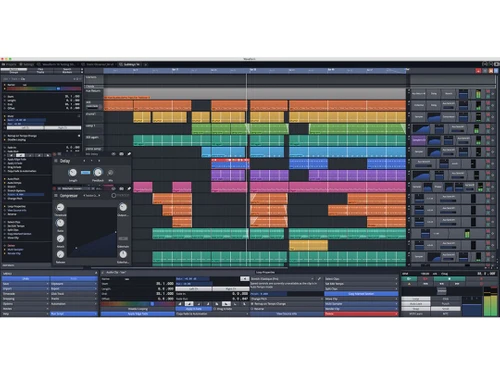Click the transport fast-forward button

(457, 284)
